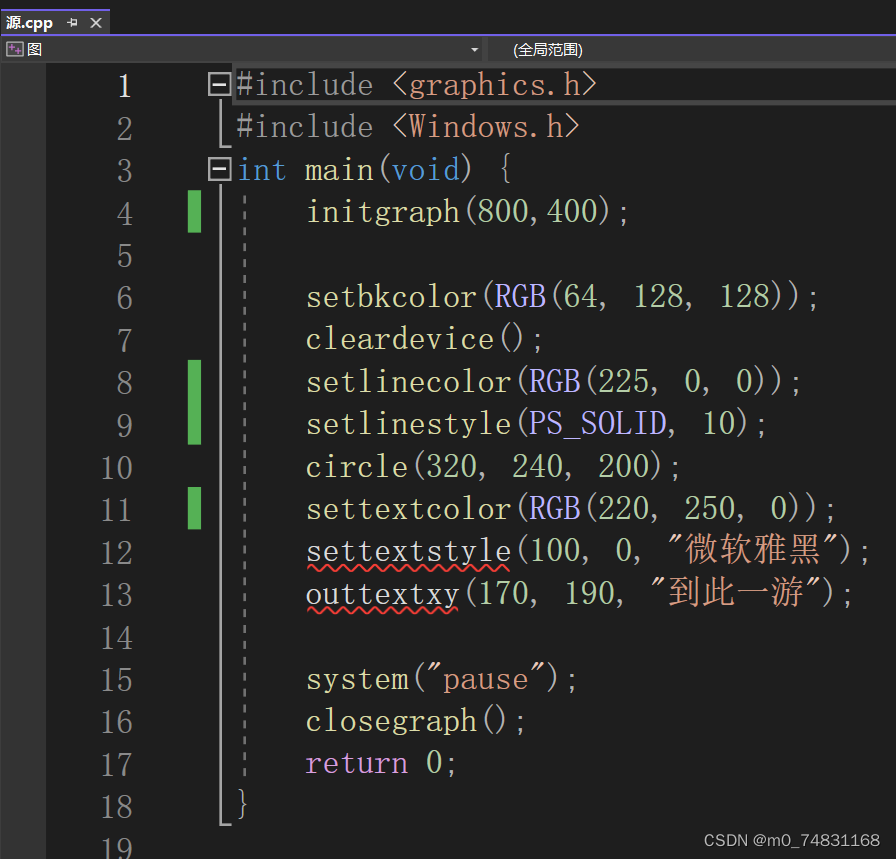
Task: Click the underlined outtextxy error
Action: click(382, 594)
